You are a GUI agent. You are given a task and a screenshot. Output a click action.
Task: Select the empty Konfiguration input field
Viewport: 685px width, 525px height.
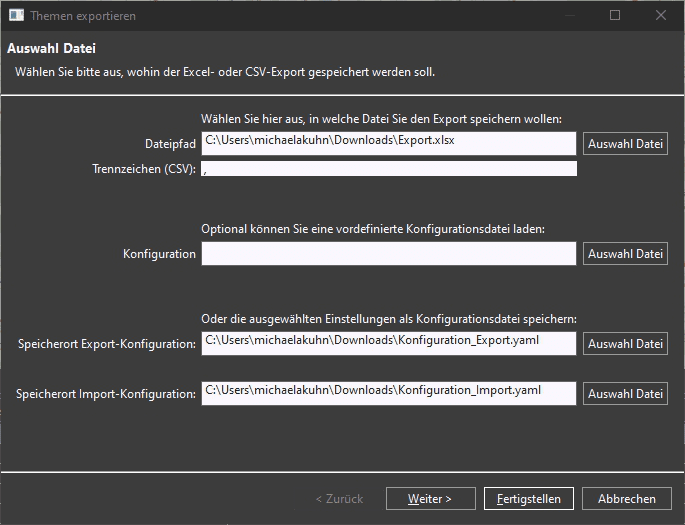coord(388,253)
